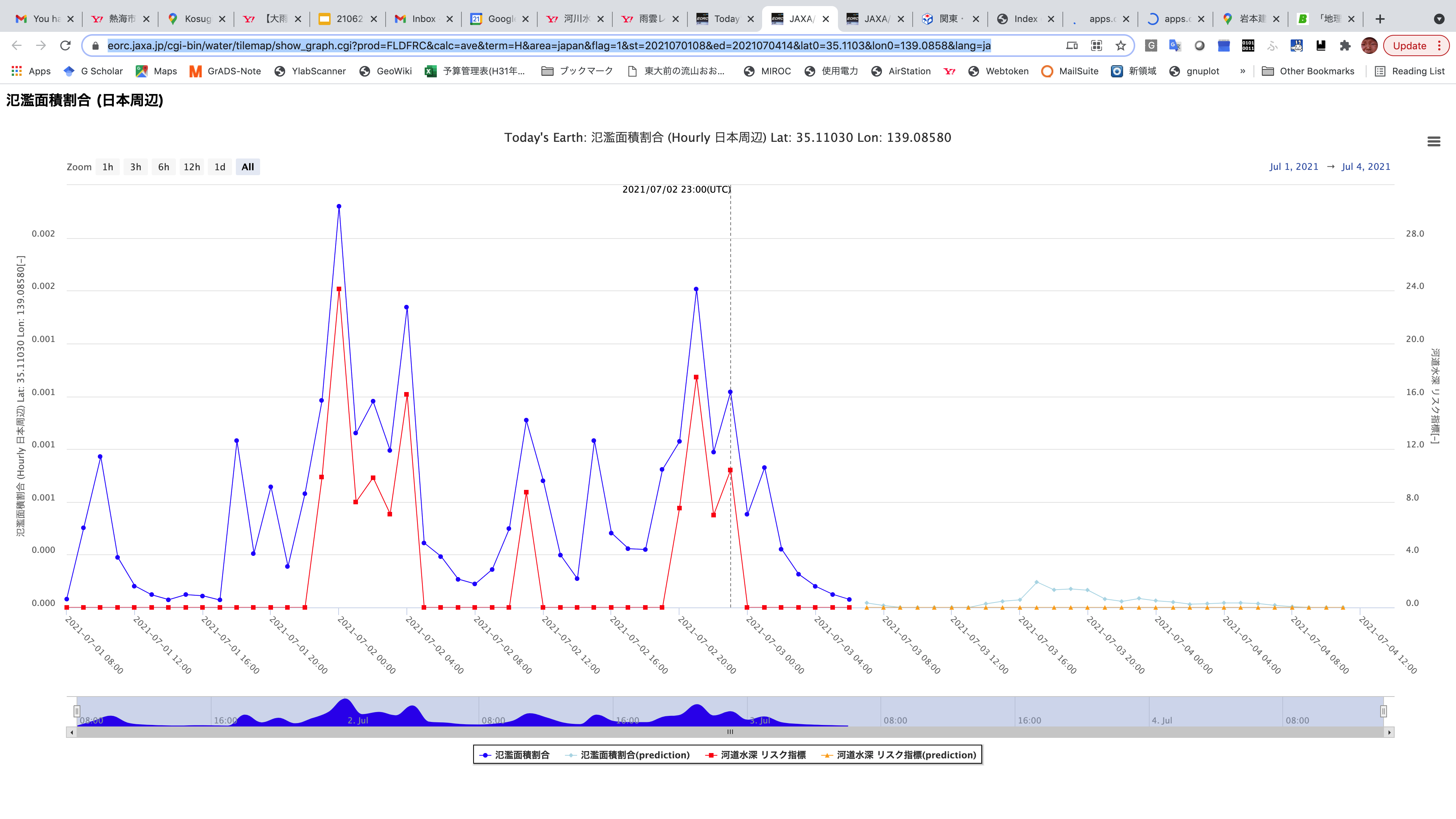Viewport: 1456px width, 819px height.
Task: Click the navigator left range handle
Action: (x=77, y=711)
